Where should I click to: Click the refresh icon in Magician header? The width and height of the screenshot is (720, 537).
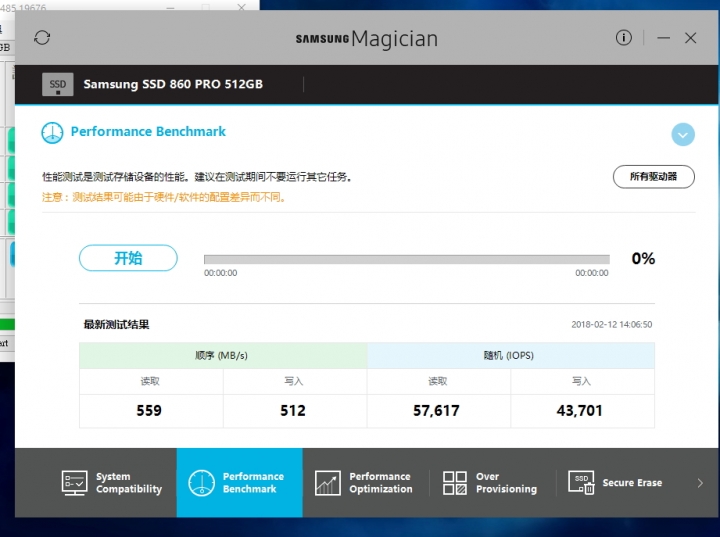42,38
